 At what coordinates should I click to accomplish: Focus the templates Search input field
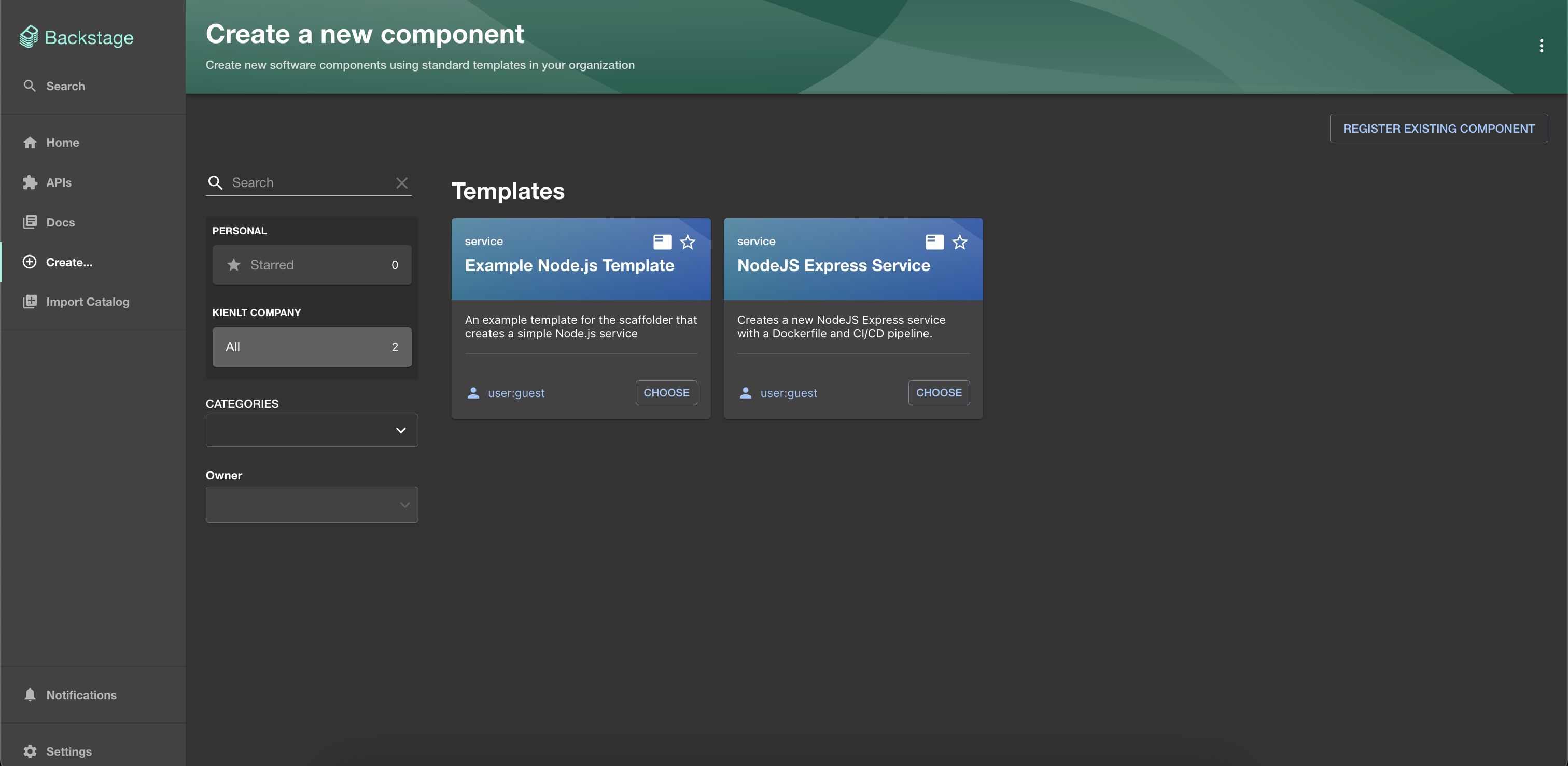[x=309, y=182]
